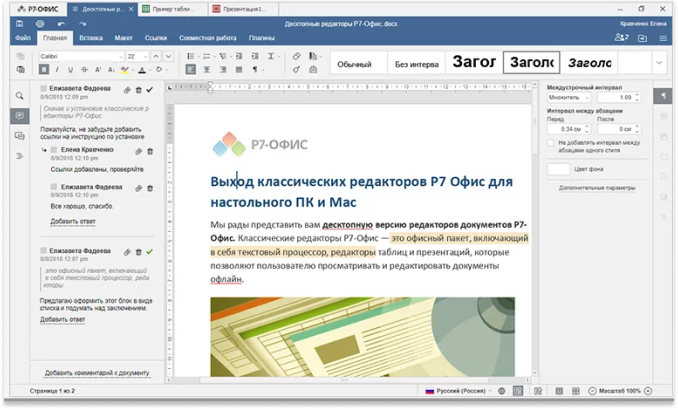This screenshot has width=678, height=410.
Task: Apply superscript formatting
Action: point(98,70)
